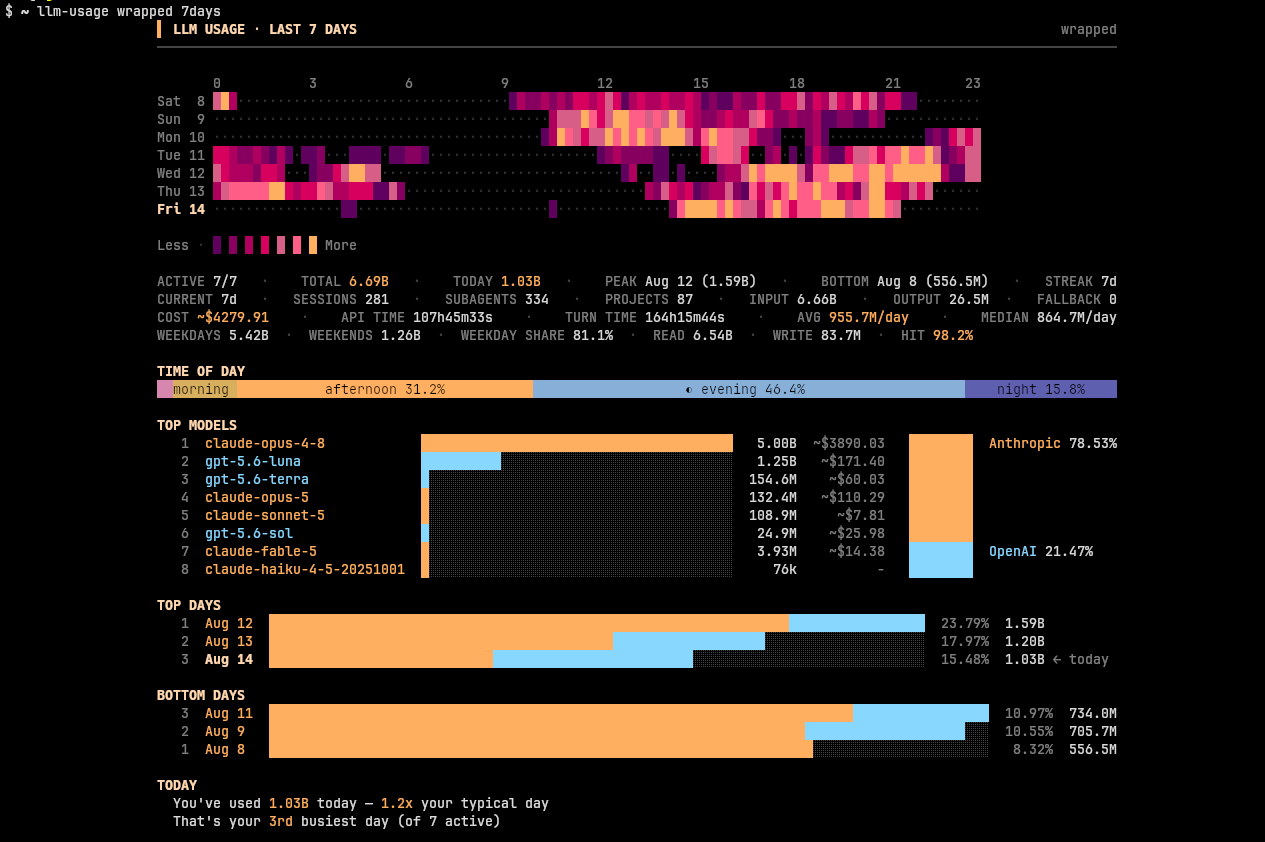This screenshot has height=842, width=1265.
Task: Click the 'night 15.8%' bar segment
Action: tap(1041, 389)
